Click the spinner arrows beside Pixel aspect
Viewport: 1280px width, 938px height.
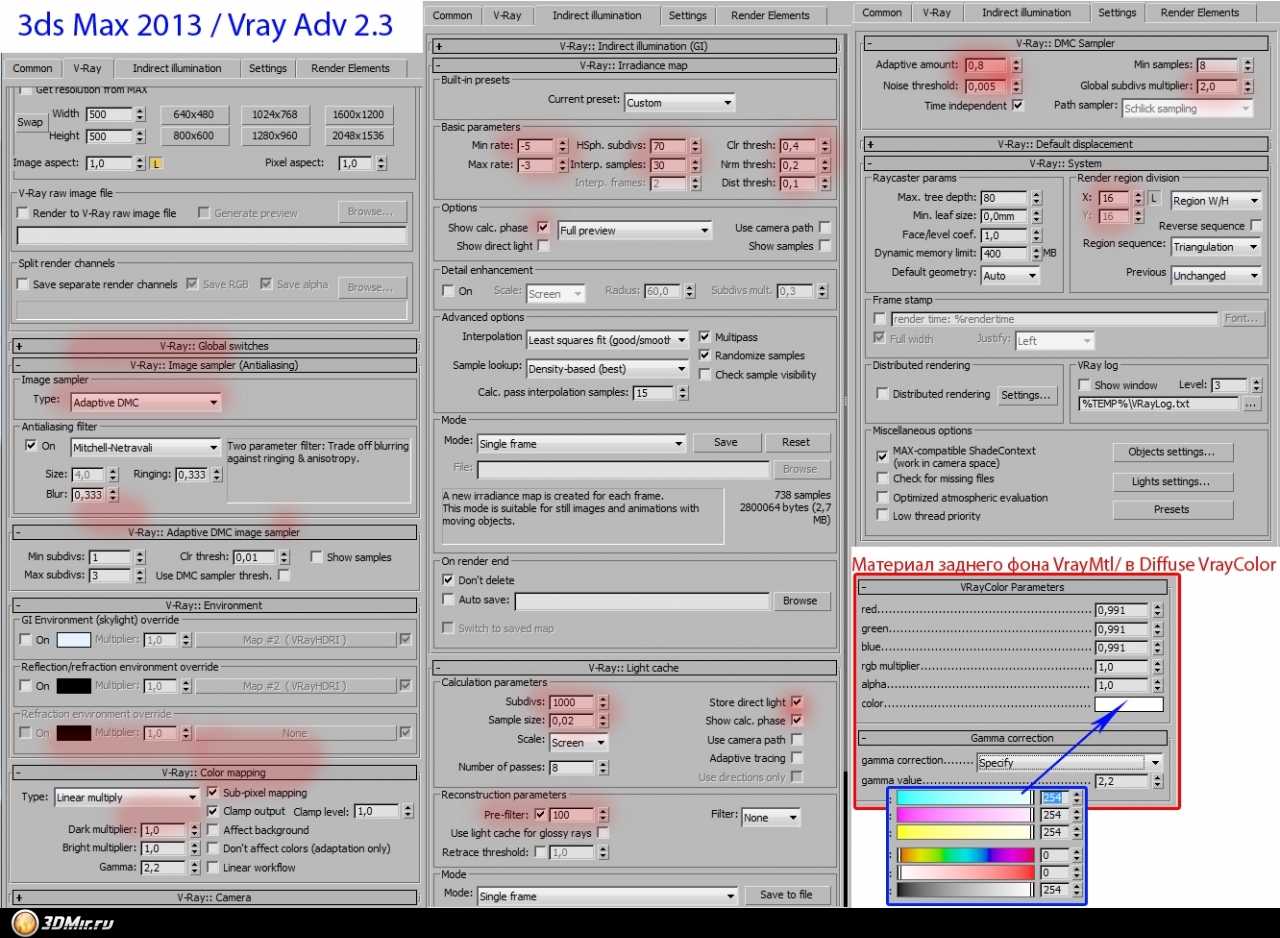(381, 164)
